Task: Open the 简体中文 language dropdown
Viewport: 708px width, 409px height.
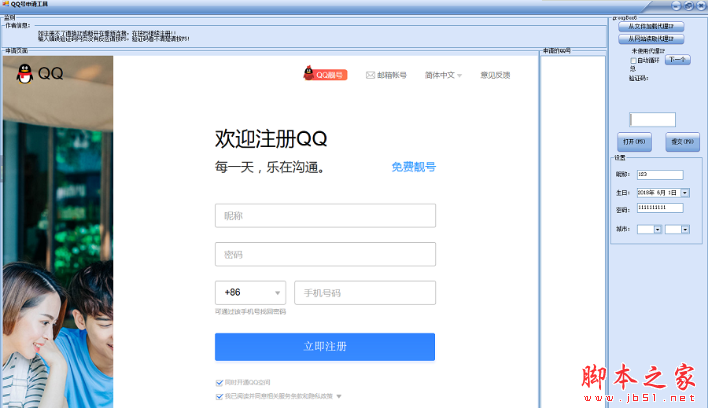Action: point(443,75)
